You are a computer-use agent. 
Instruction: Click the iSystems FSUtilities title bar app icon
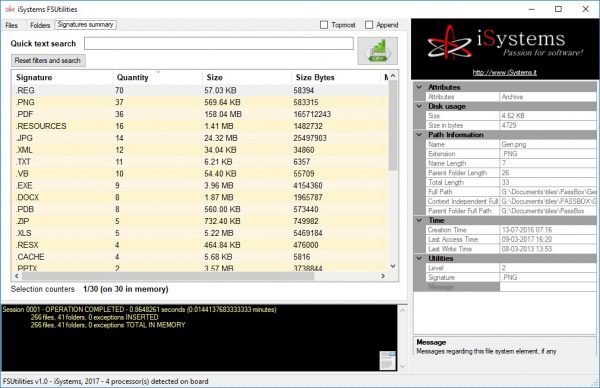(10, 9)
